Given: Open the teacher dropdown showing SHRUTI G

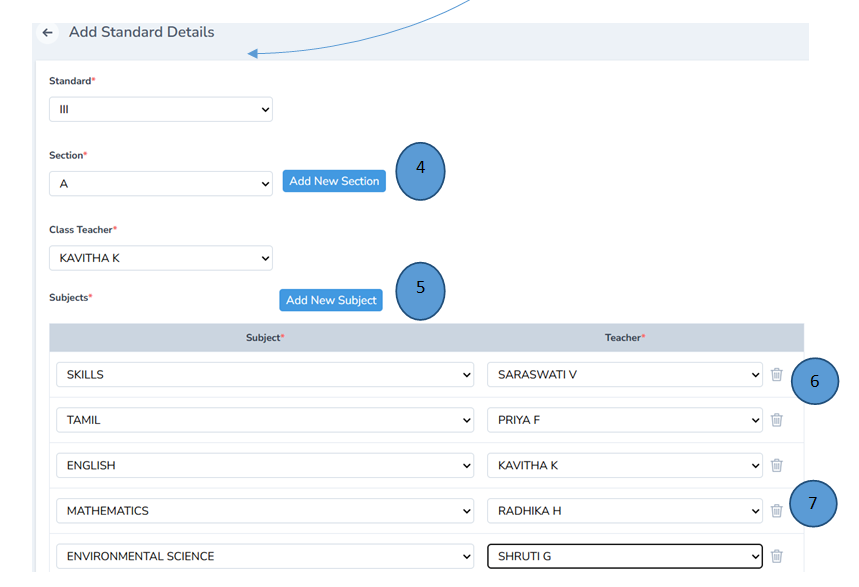Looking at the screenshot, I should point(624,556).
